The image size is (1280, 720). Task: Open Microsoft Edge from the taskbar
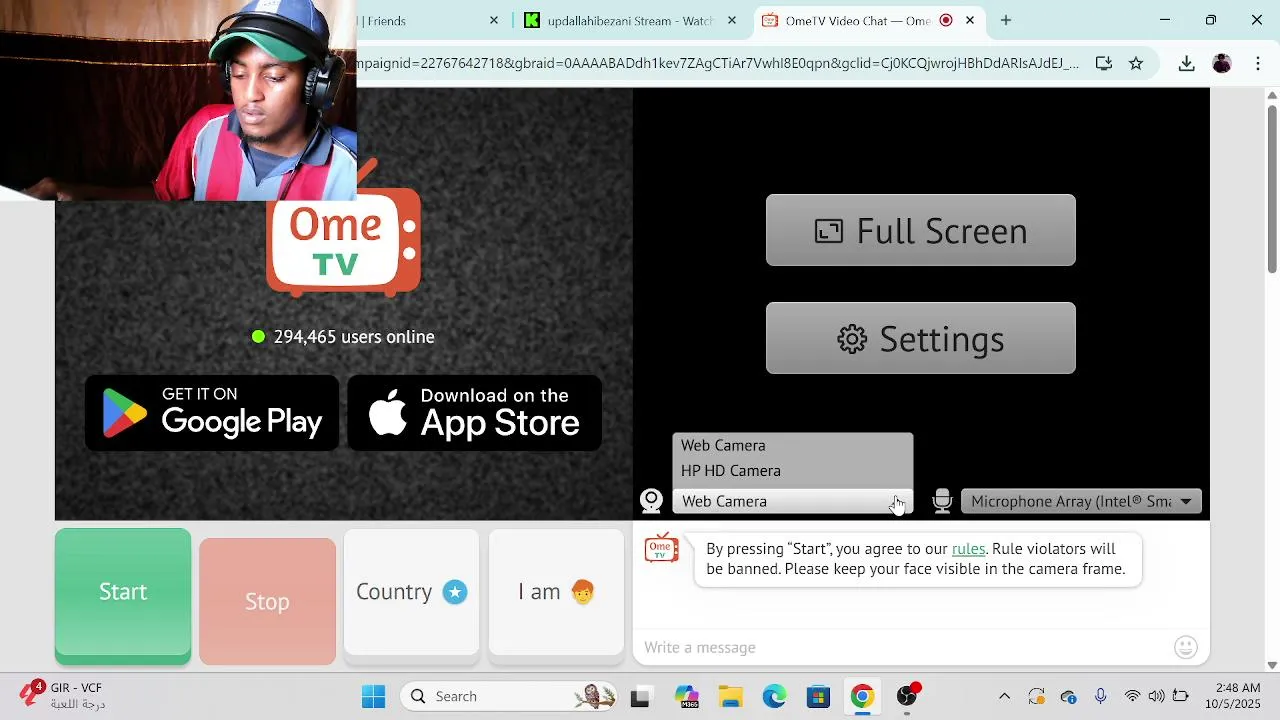coord(775,696)
